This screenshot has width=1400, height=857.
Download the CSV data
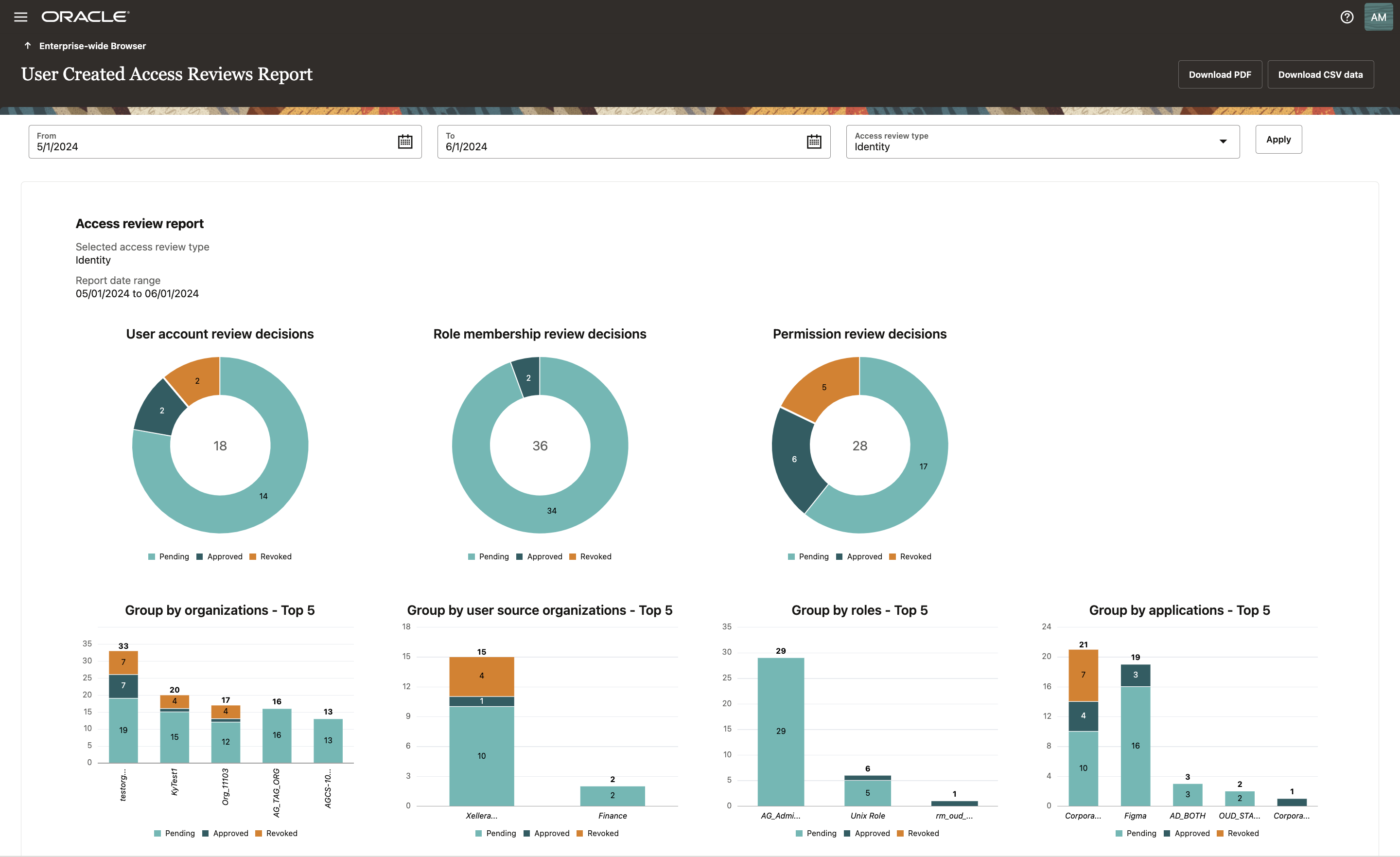click(1320, 74)
